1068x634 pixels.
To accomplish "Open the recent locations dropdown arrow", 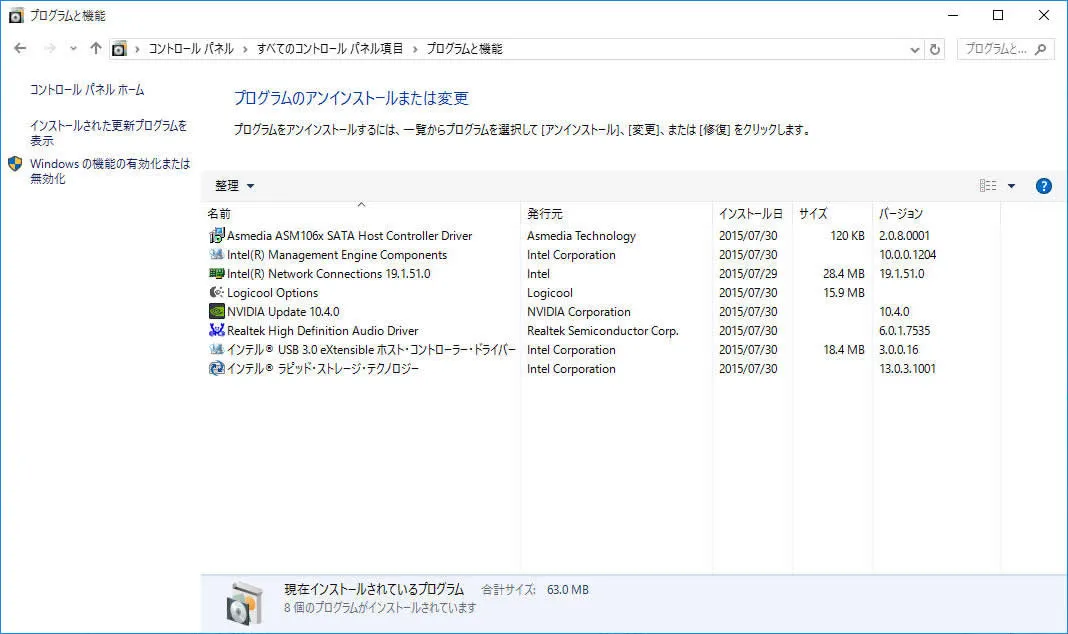I will [73, 48].
